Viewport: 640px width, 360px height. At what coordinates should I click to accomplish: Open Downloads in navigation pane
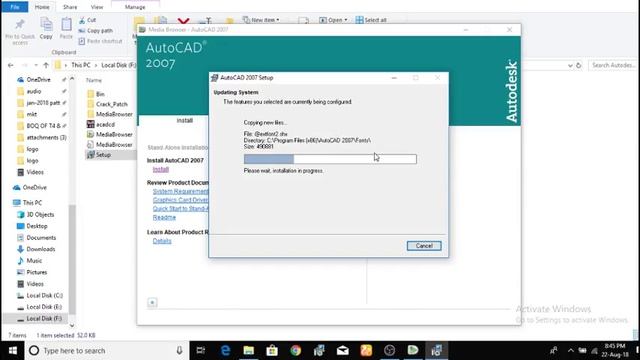coord(36,249)
